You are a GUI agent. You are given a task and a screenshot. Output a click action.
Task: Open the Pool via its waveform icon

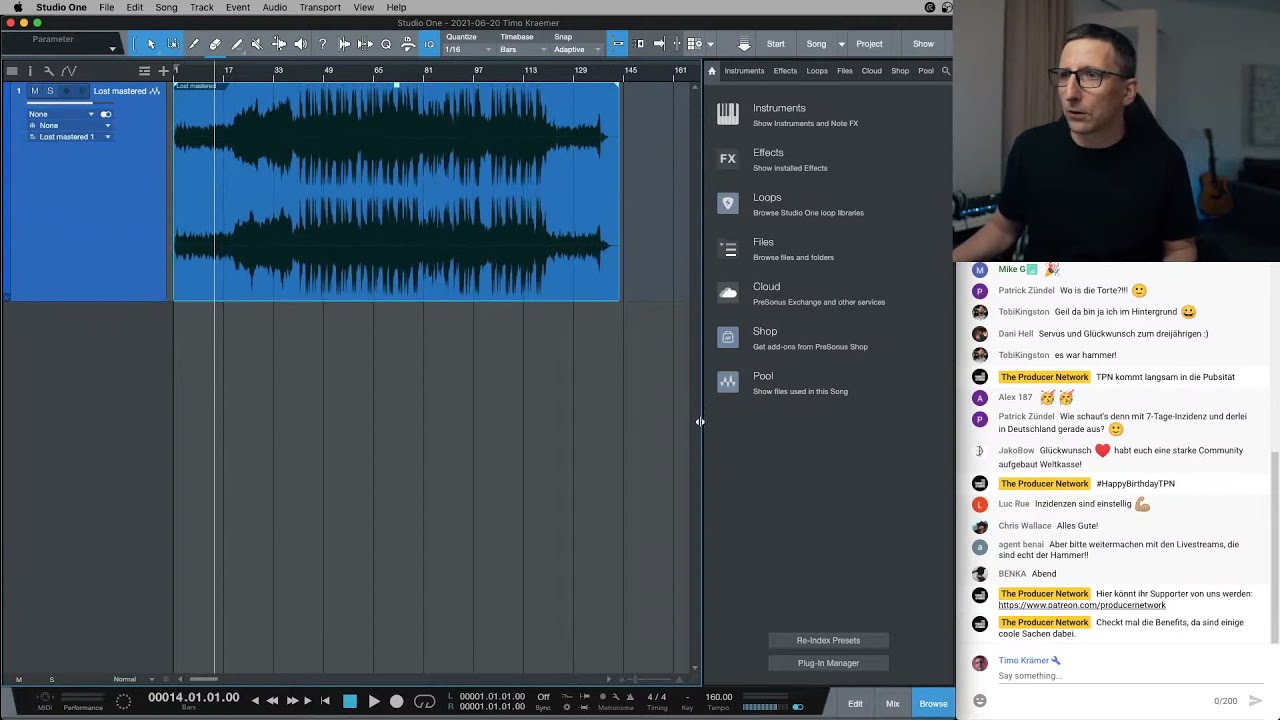[728, 382]
